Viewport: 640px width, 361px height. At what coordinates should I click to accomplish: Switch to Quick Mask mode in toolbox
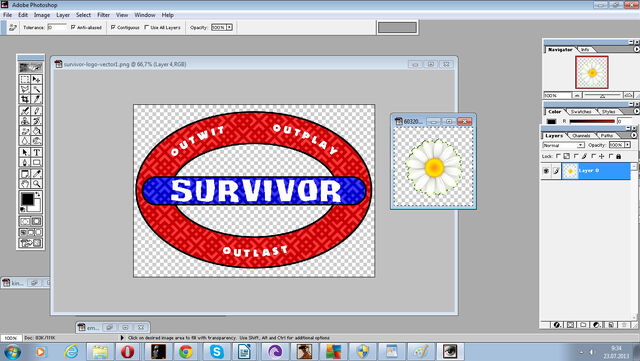[36, 221]
